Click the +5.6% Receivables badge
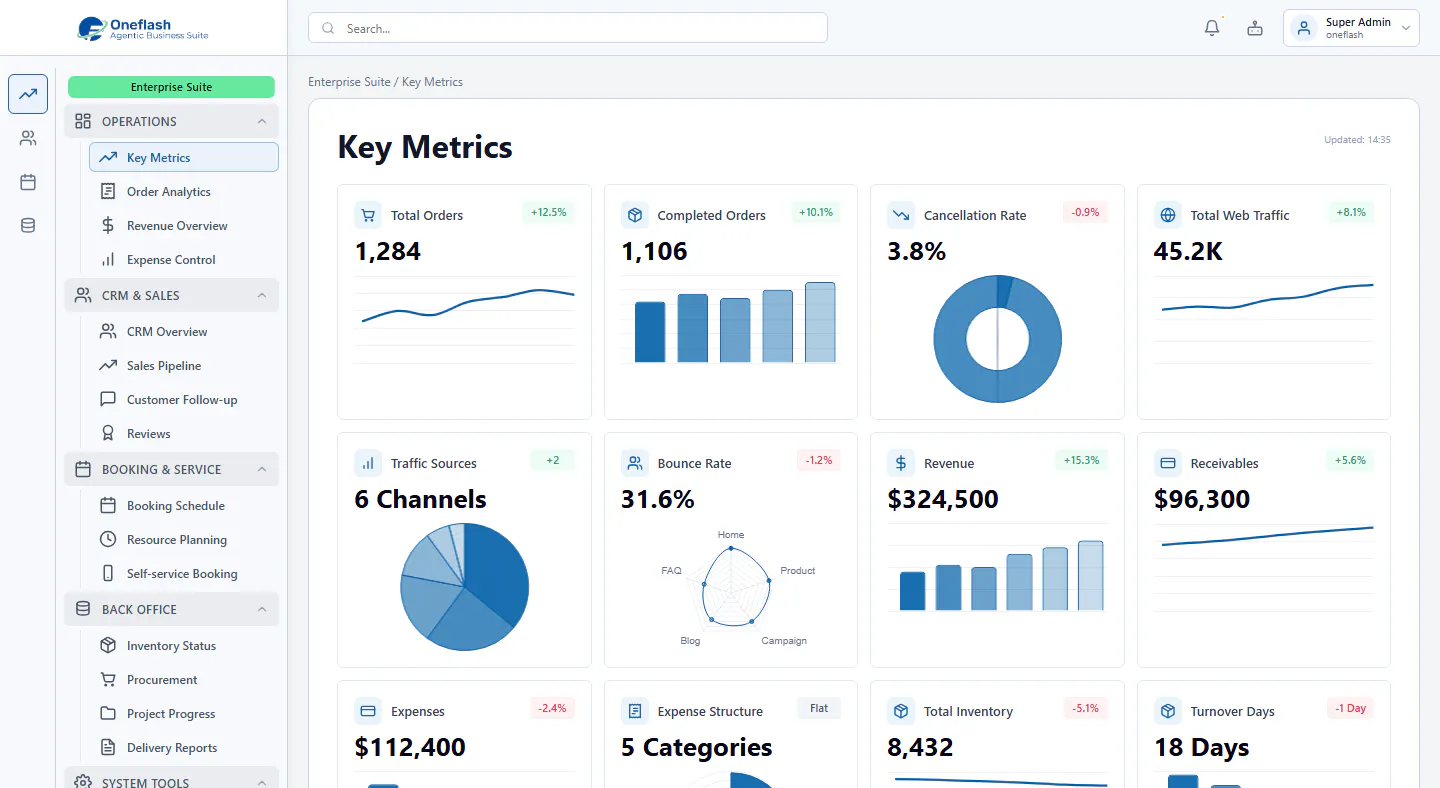 [x=1350, y=460]
